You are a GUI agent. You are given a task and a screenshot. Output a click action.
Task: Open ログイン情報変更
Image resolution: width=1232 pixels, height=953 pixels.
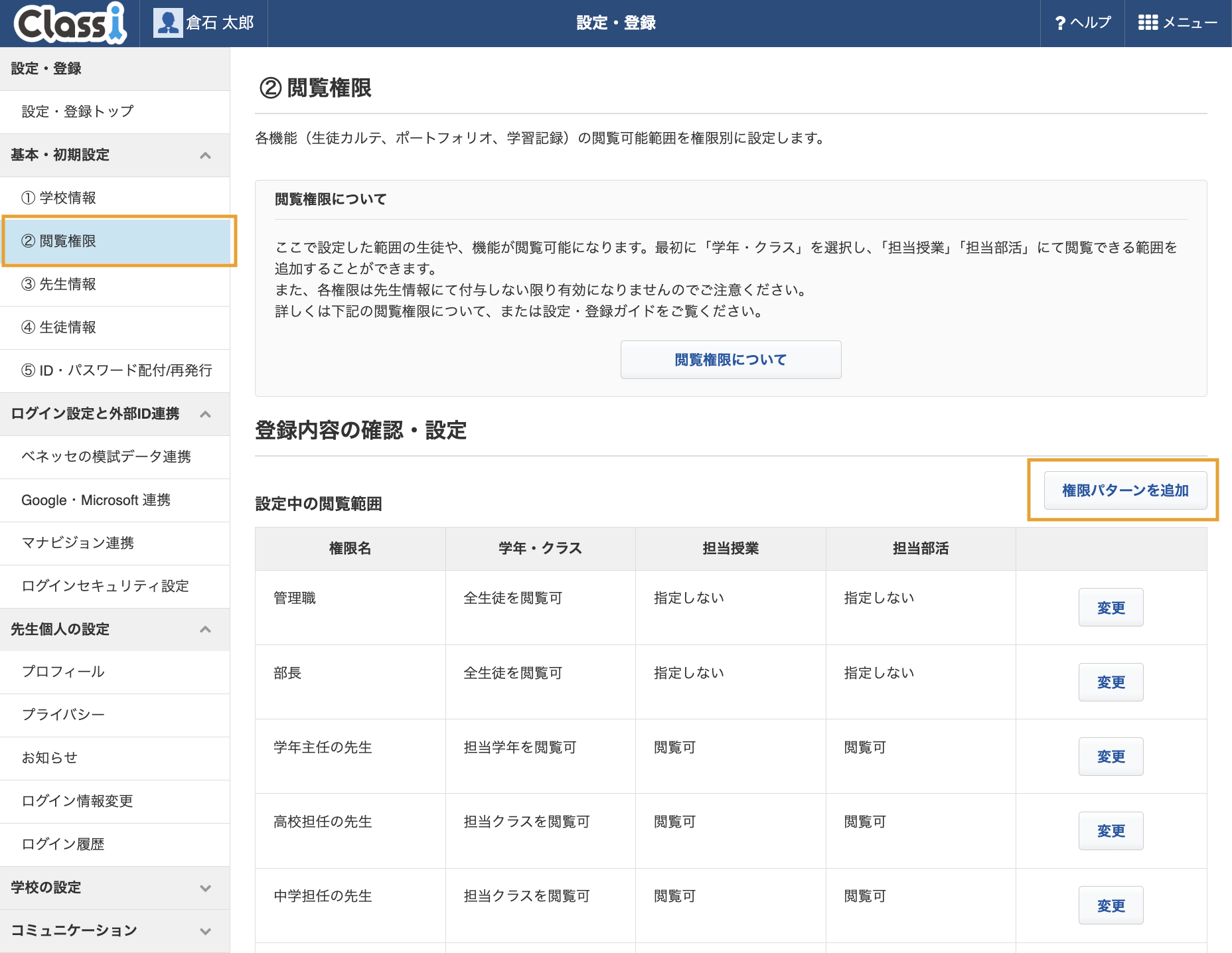(115, 802)
